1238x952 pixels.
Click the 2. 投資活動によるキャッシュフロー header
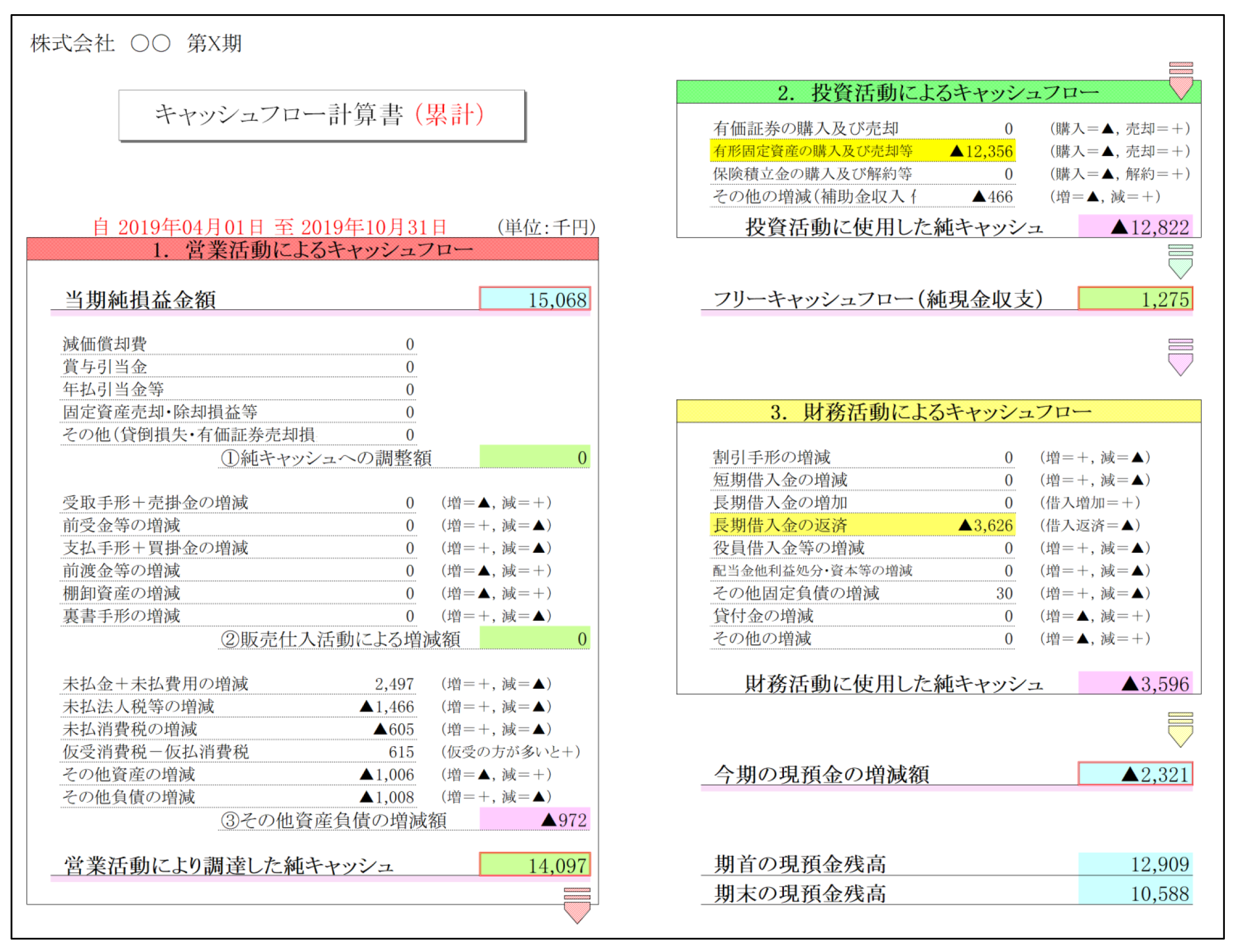pos(938,92)
